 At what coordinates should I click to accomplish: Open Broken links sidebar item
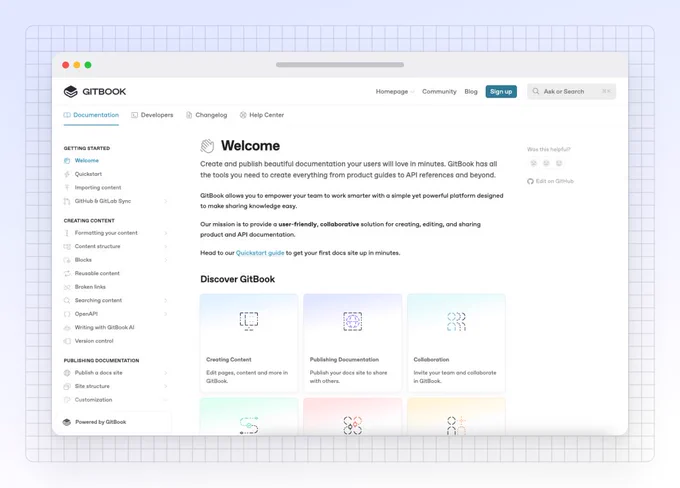click(x=90, y=287)
